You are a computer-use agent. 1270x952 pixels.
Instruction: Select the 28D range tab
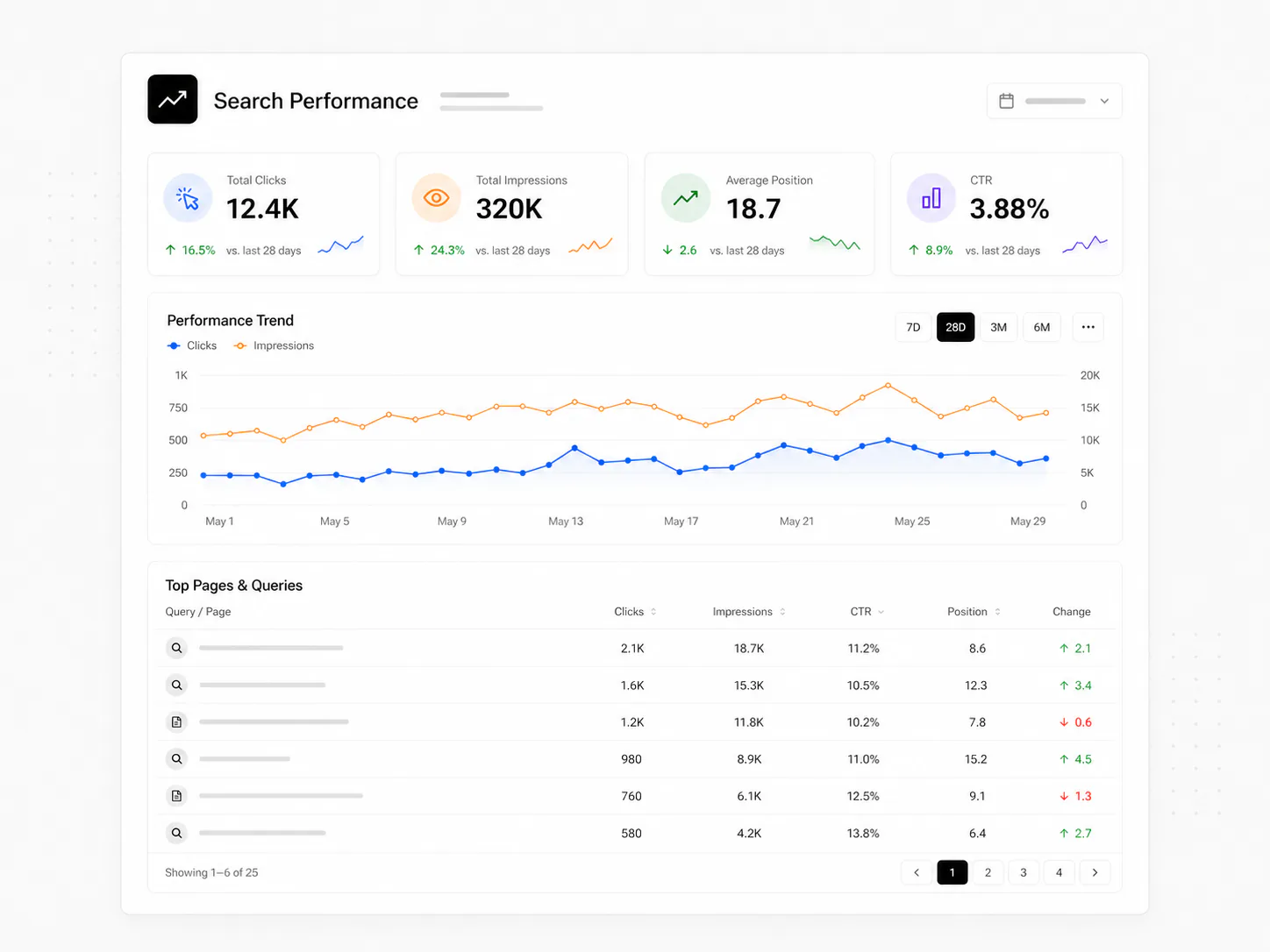coord(955,327)
